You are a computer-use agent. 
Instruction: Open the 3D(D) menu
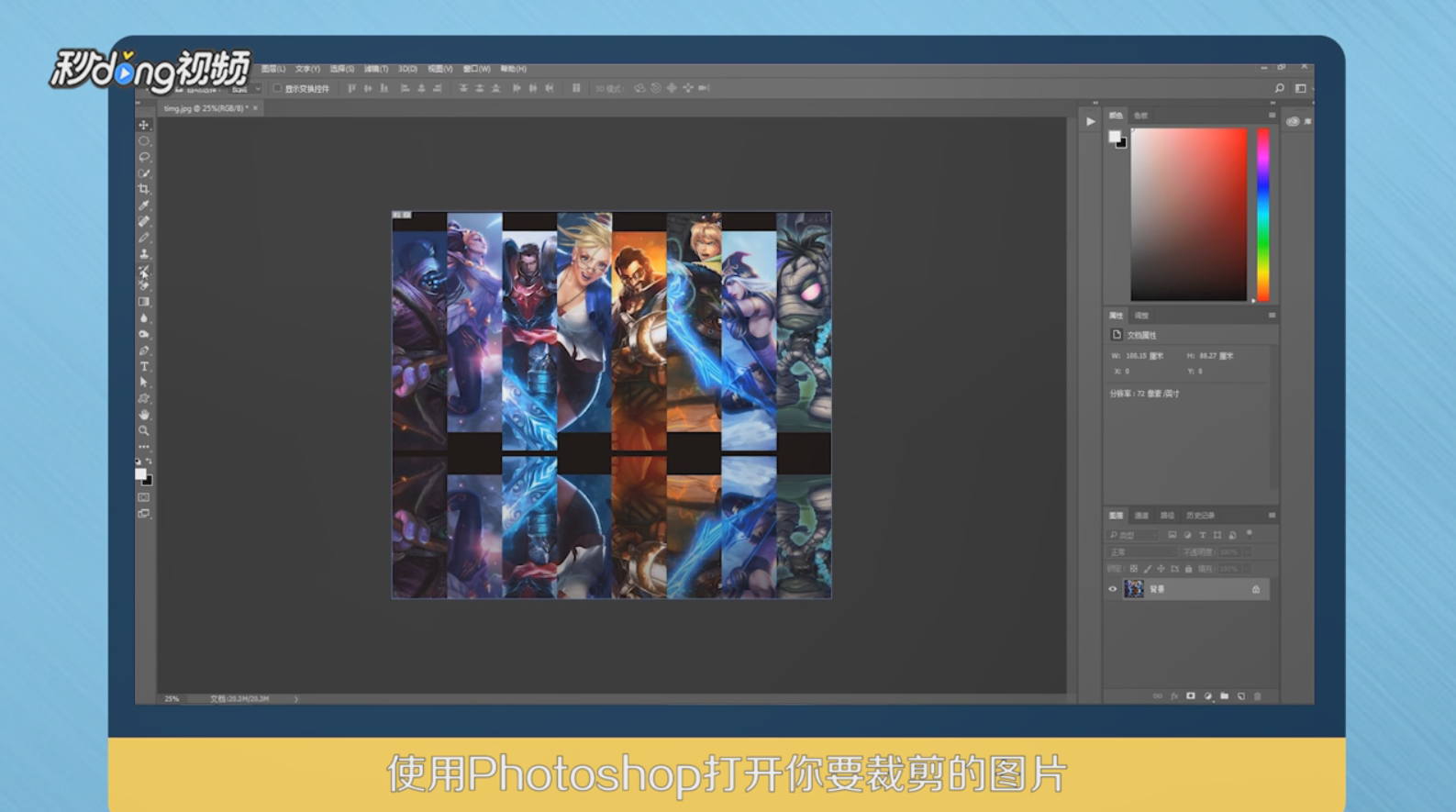(407, 69)
